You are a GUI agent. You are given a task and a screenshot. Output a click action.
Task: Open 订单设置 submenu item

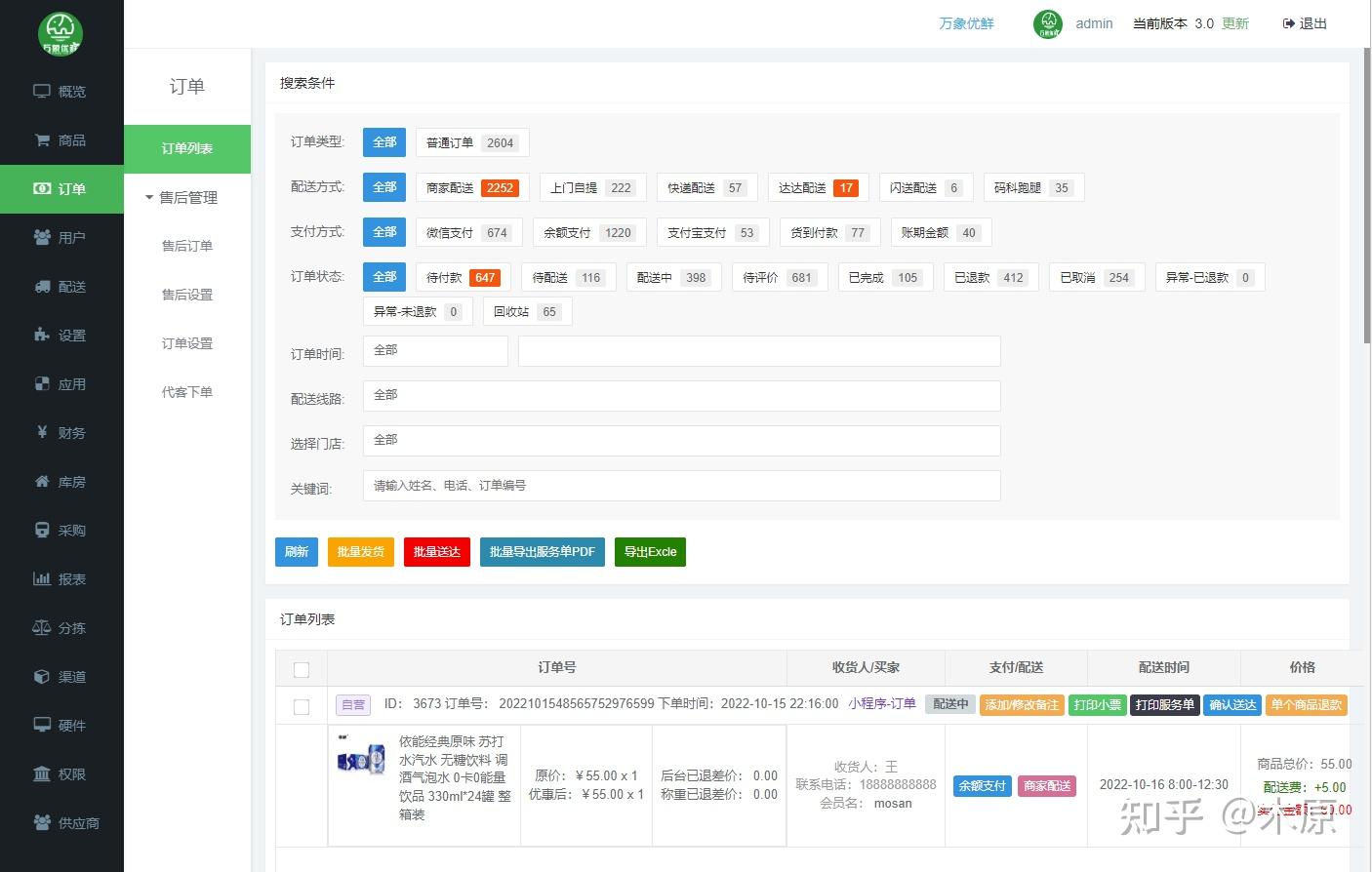pyautogui.click(x=187, y=343)
